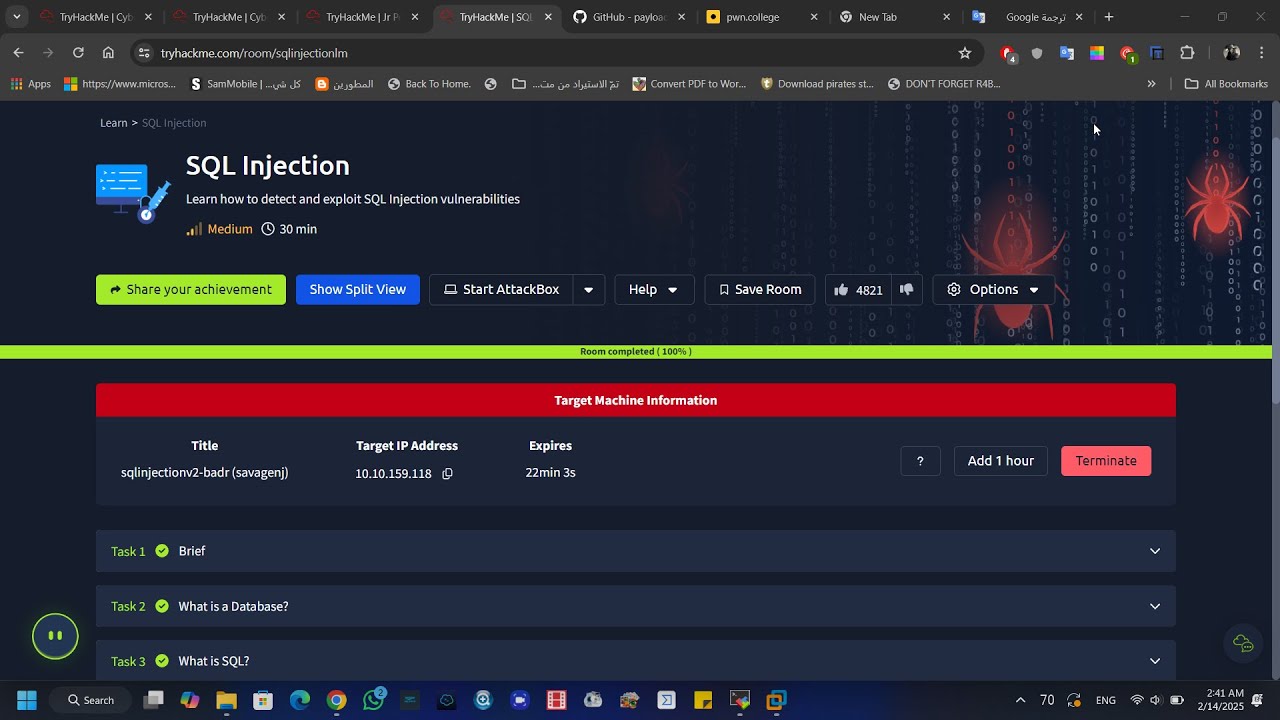Add 1 hour to machine
This screenshot has width=1280, height=720.
pyautogui.click(x=1000, y=461)
